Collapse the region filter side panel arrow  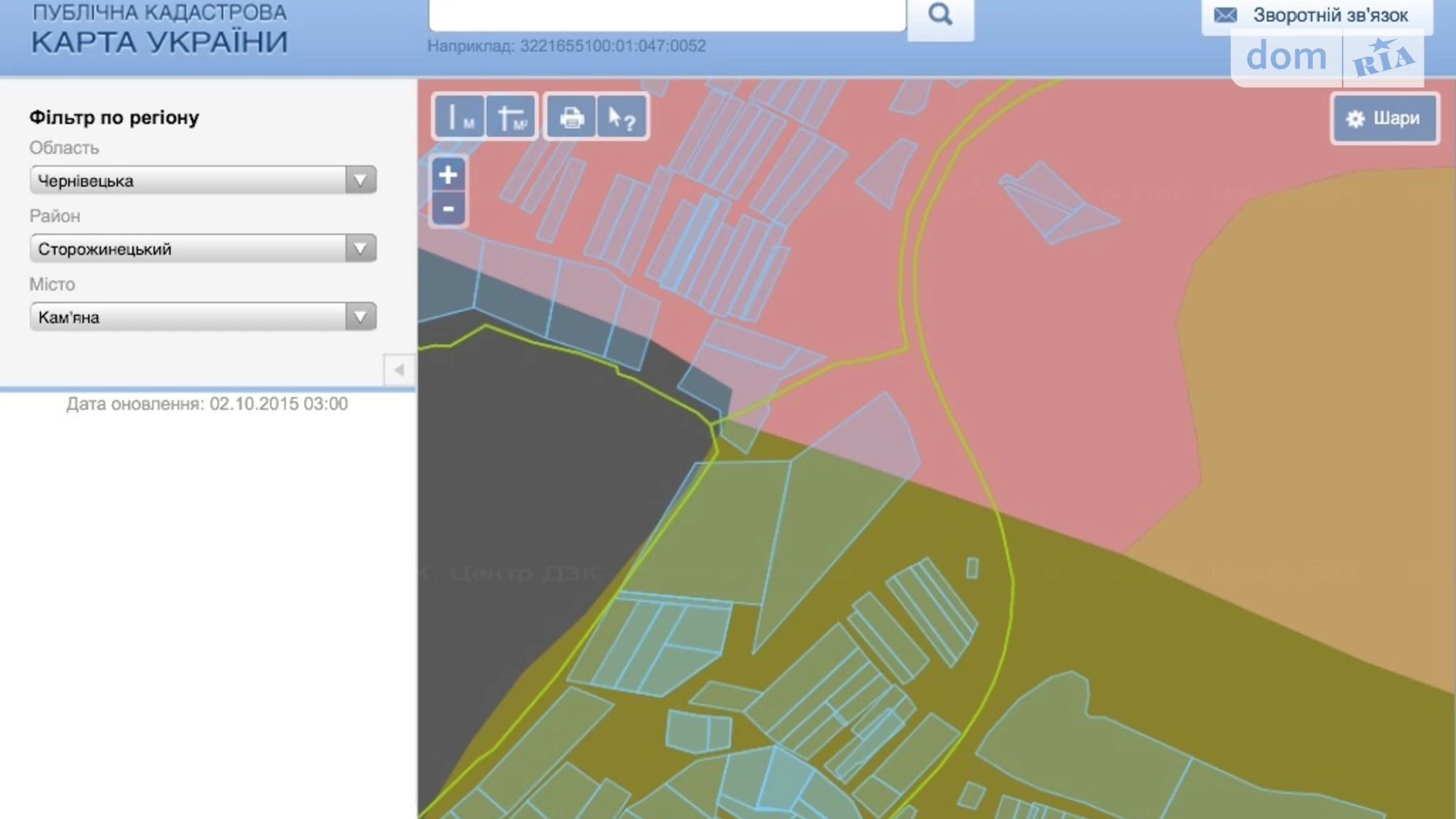click(399, 370)
